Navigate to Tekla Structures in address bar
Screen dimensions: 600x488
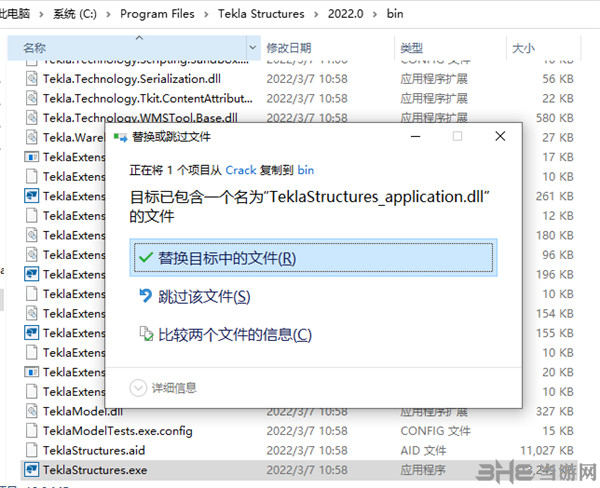(261, 14)
